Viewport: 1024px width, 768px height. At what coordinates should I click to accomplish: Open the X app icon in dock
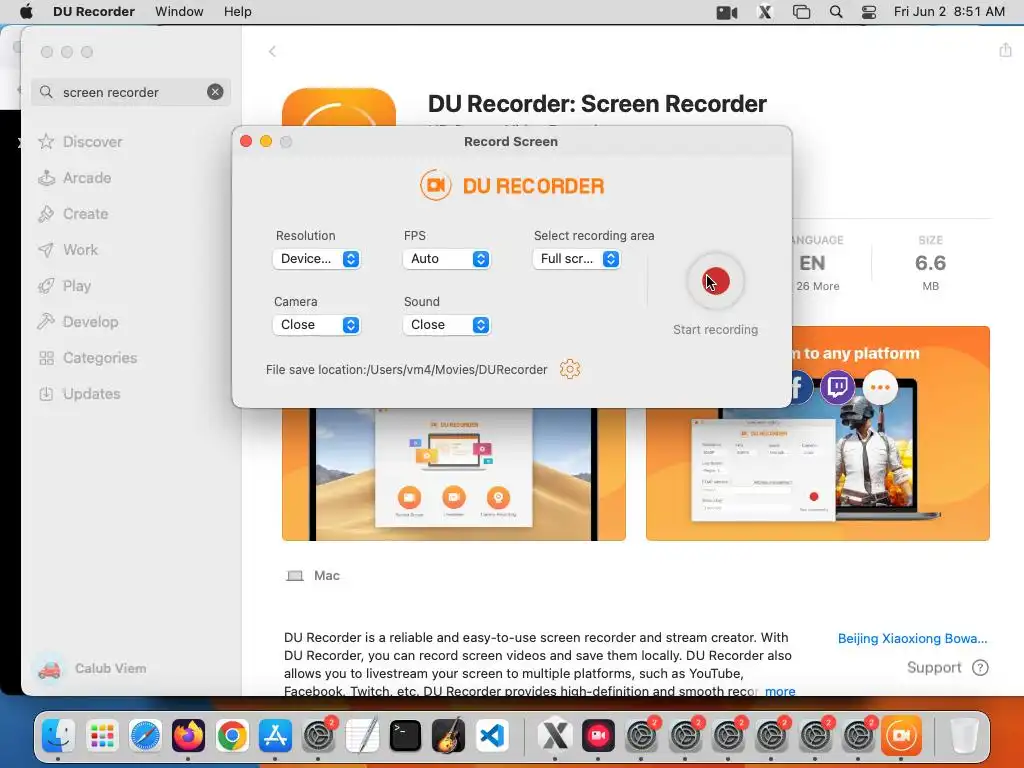554,736
